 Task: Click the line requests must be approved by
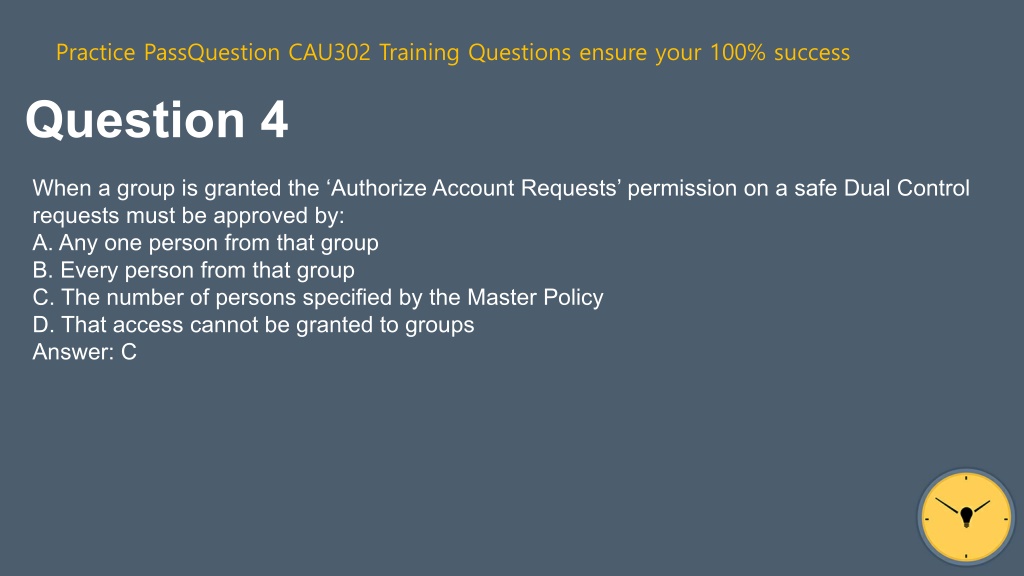pyautogui.click(x=188, y=216)
